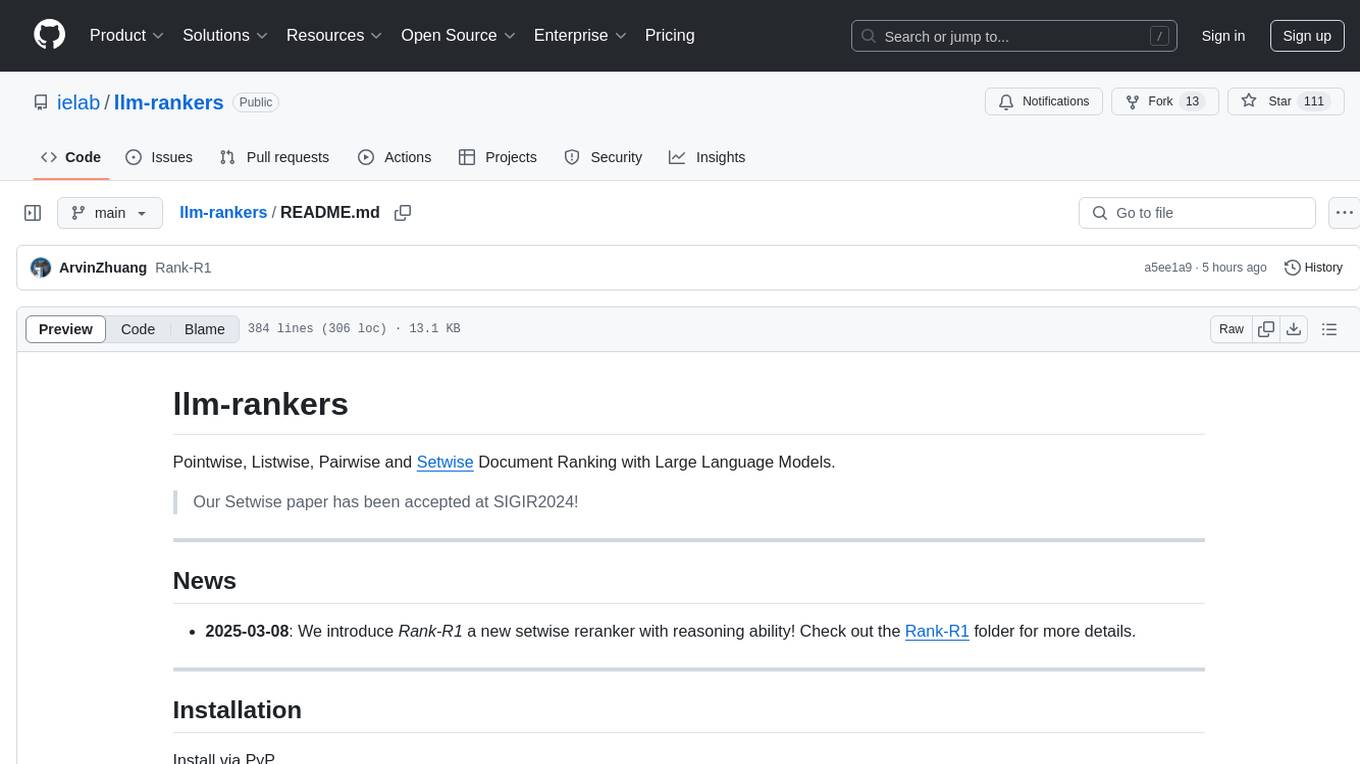Viewport: 1360px width, 764px height.
Task: Switch to the Blame view
Action: point(204,329)
